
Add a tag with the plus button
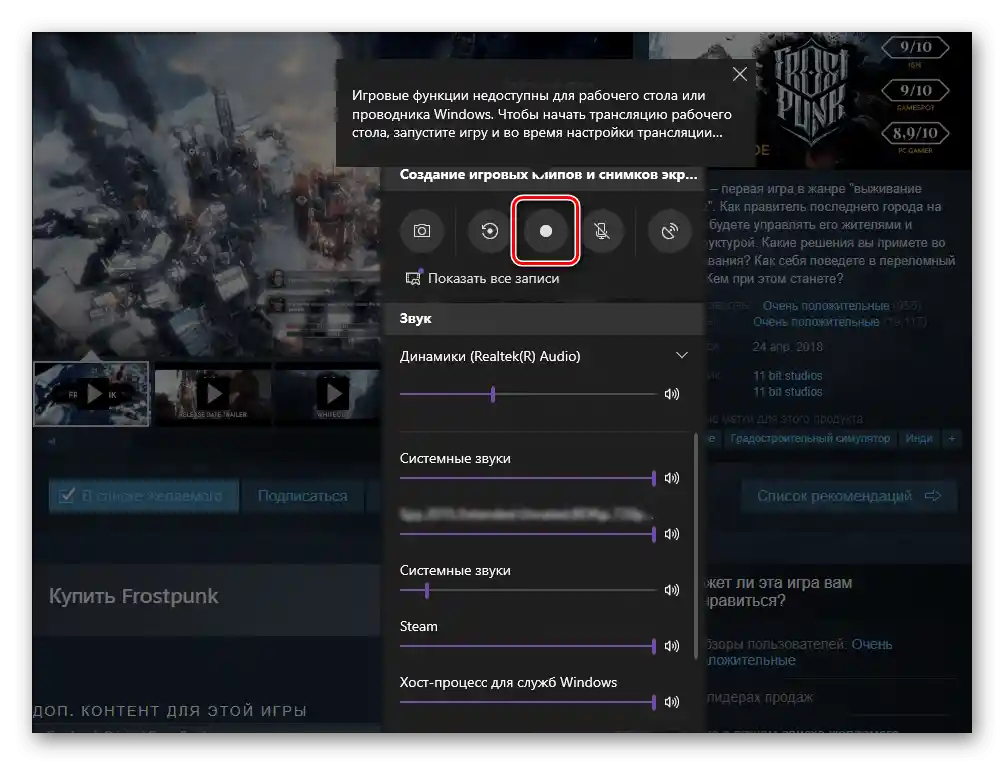pos(952,439)
